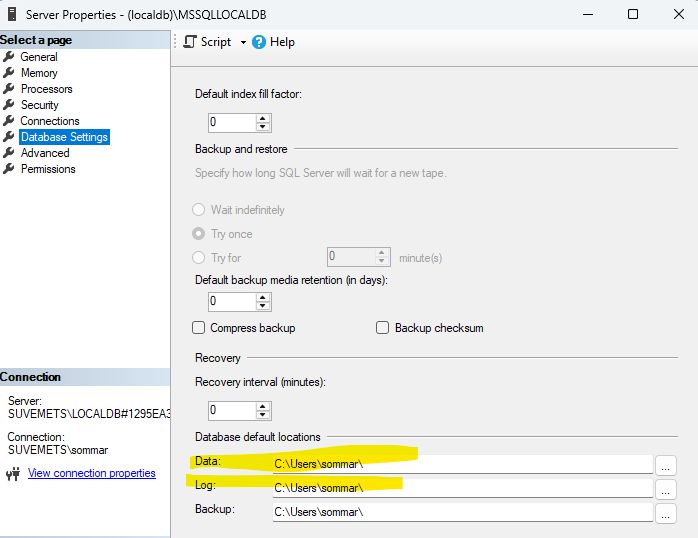698x538 pixels.
Task: Close the Server Properties window
Action: click(679, 14)
